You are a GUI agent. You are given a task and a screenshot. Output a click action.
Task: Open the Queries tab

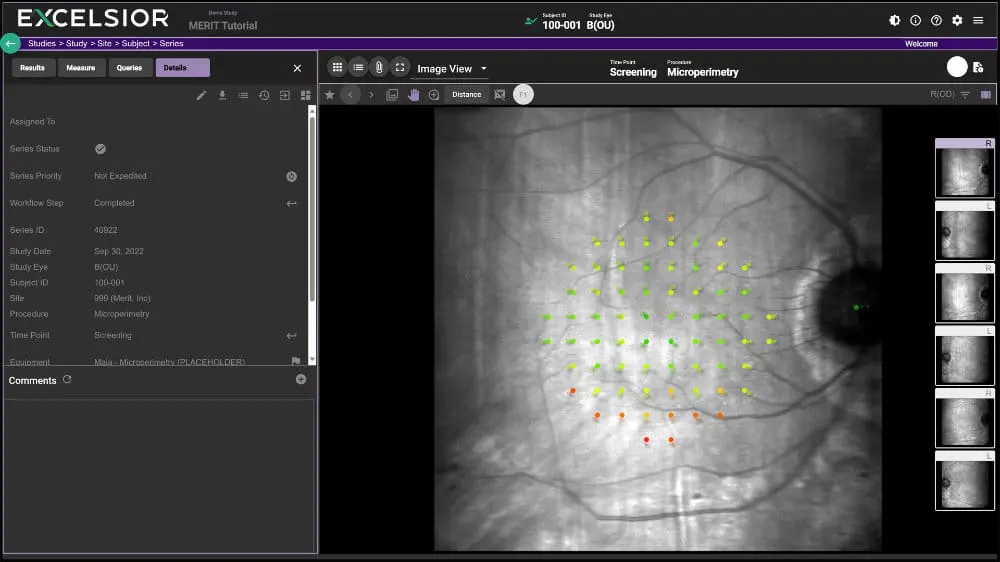tap(129, 68)
